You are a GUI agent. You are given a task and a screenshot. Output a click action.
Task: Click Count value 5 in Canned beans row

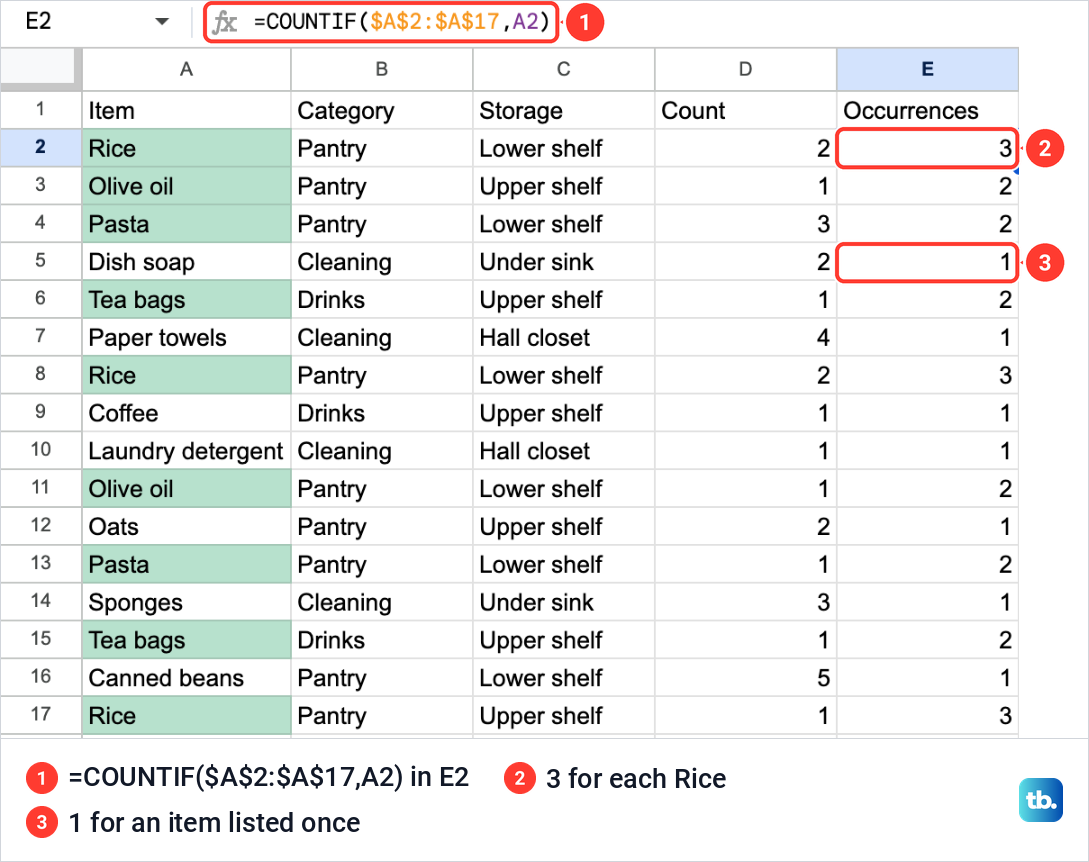pos(745,678)
